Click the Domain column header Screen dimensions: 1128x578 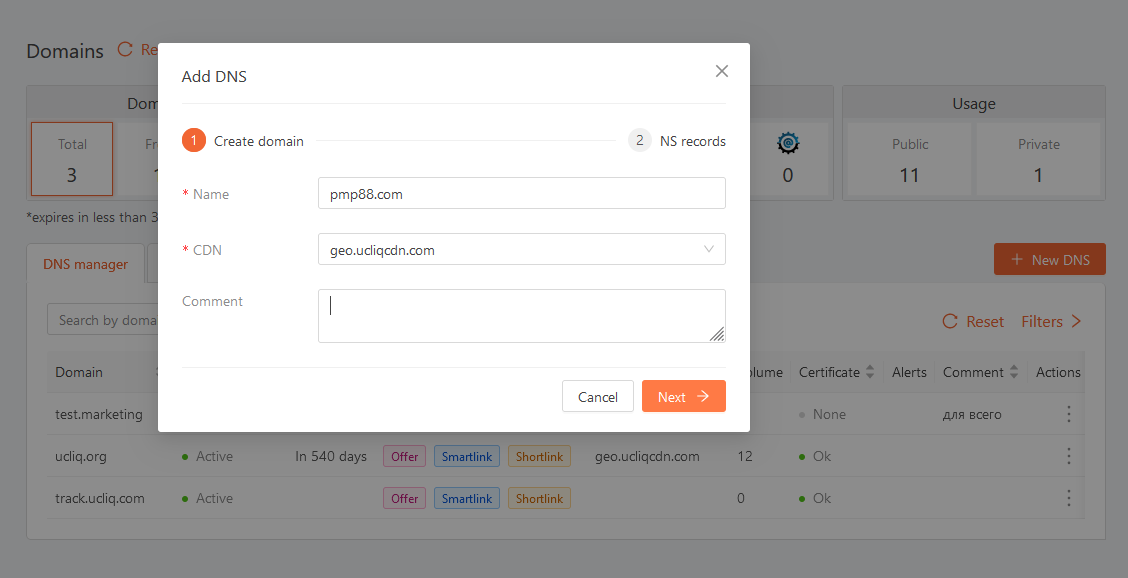[x=79, y=372]
